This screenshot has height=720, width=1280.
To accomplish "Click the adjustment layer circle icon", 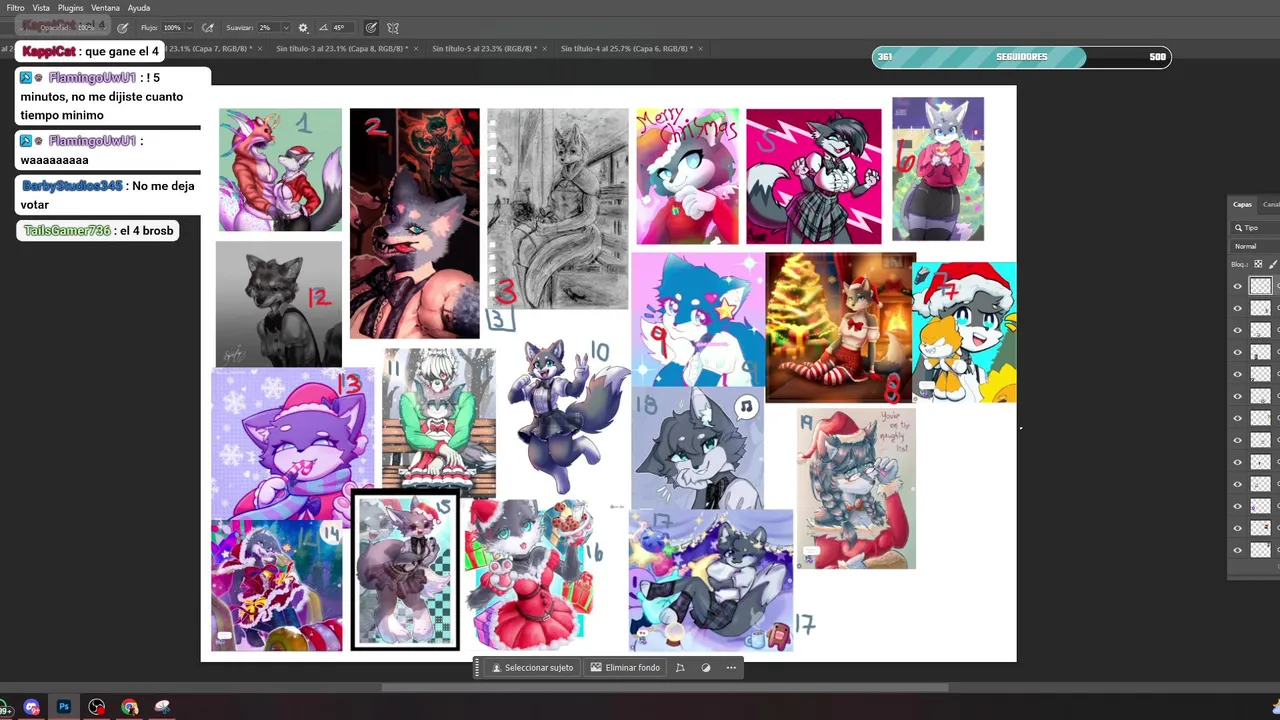I will [x=706, y=668].
